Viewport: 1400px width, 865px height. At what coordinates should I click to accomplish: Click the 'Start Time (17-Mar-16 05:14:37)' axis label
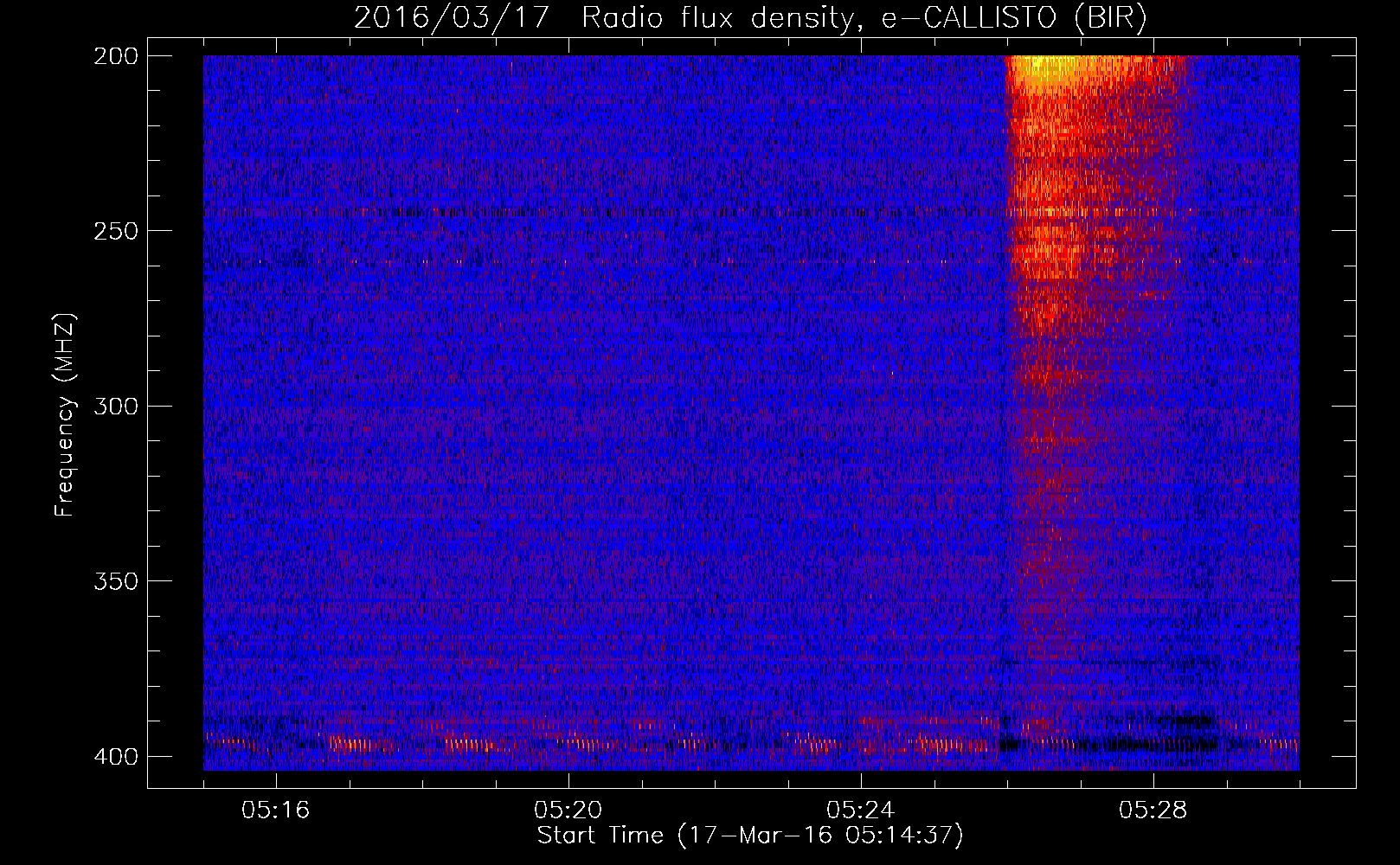click(750, 836)
